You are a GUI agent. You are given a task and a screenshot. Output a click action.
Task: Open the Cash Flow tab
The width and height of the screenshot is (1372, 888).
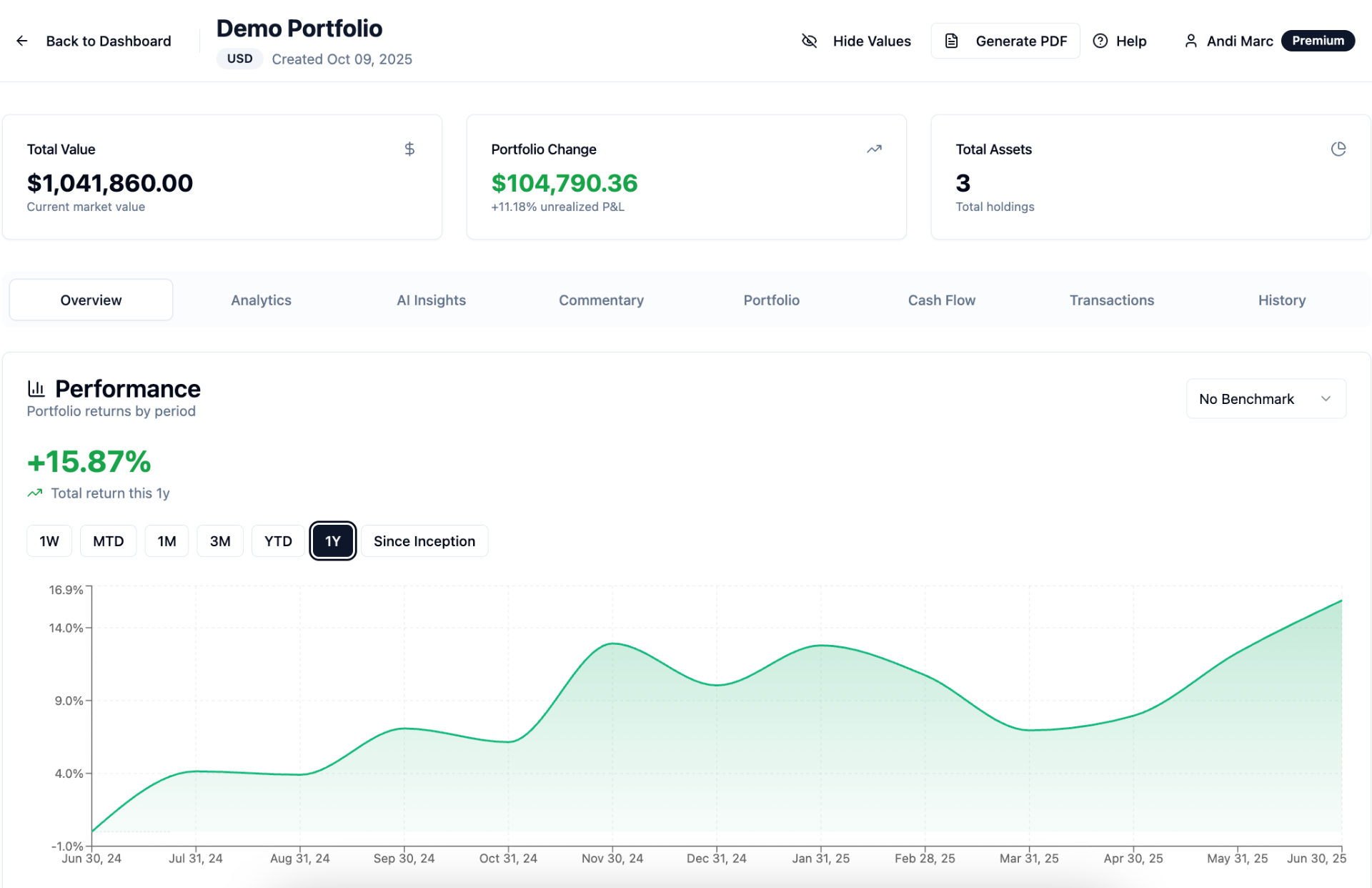click(941, 300)
